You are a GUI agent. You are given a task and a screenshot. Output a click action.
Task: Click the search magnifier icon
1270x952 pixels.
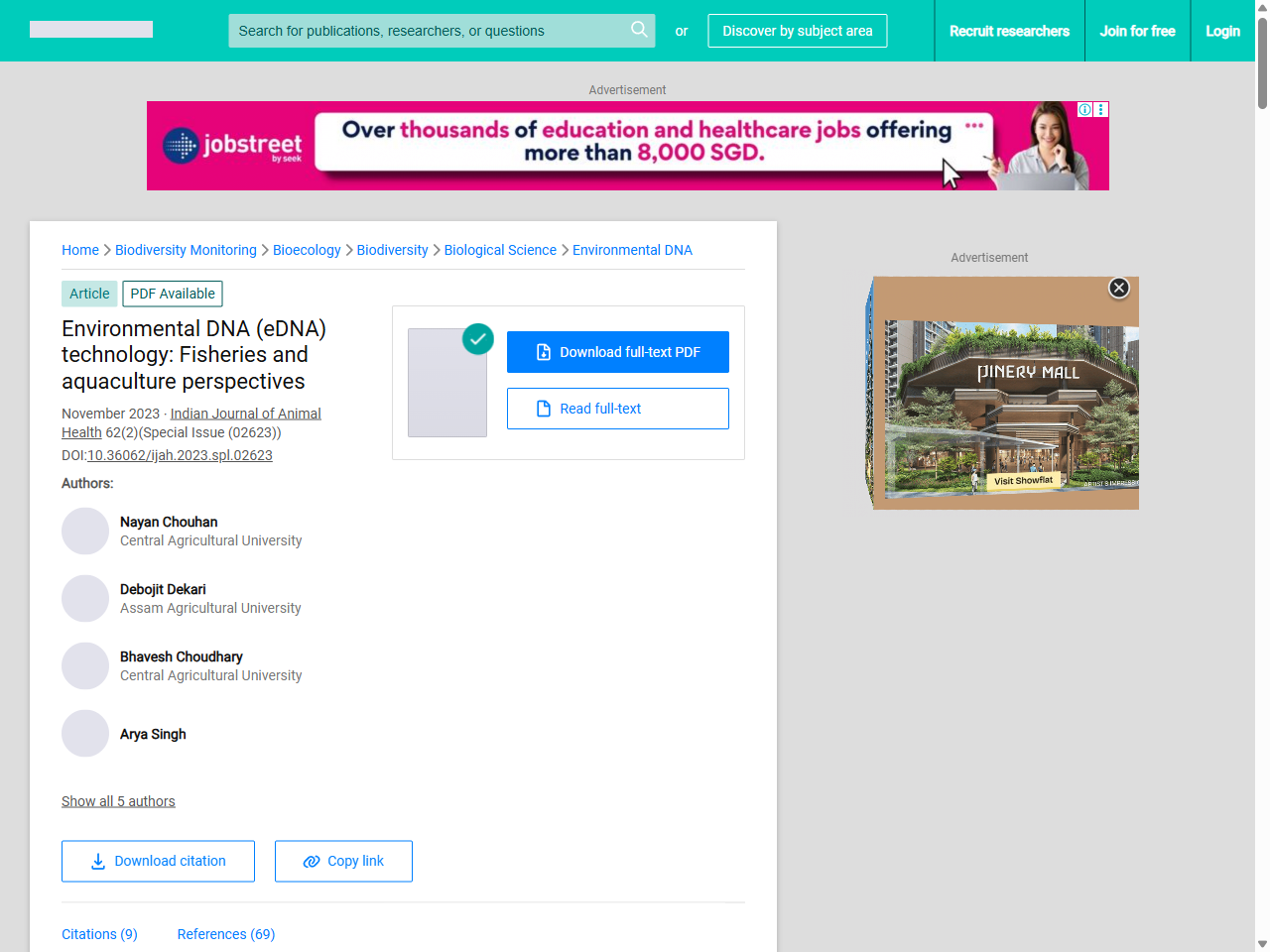pyautogui.click(x=639, y=30)
